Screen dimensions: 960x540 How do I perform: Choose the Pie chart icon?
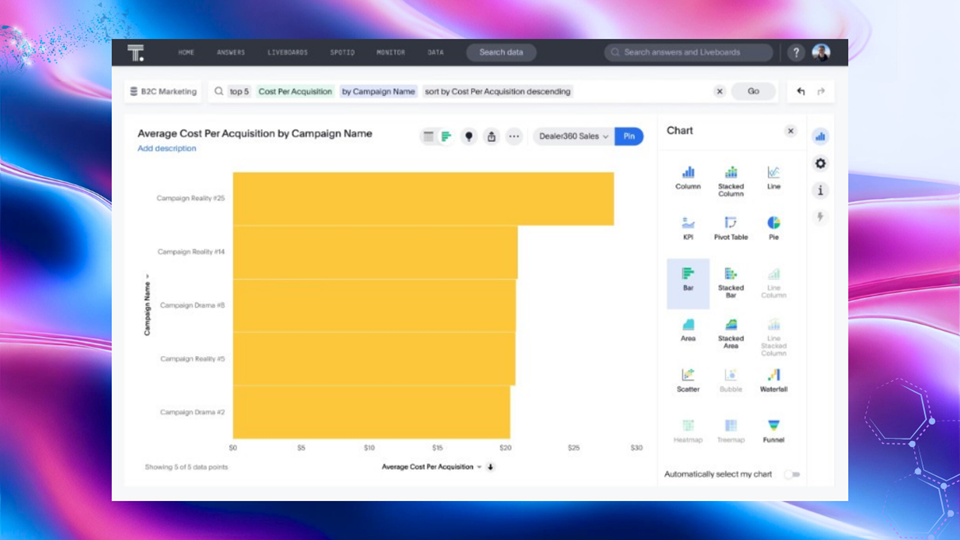[x=773, y=227]
